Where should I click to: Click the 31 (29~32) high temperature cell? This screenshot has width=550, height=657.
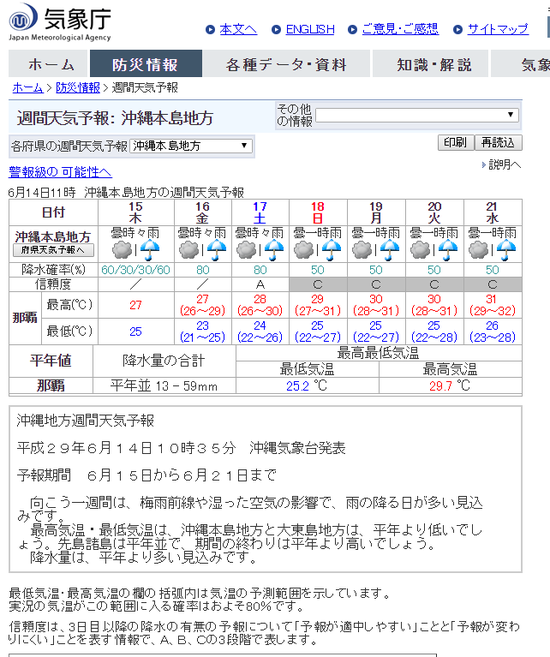[492, 305]
